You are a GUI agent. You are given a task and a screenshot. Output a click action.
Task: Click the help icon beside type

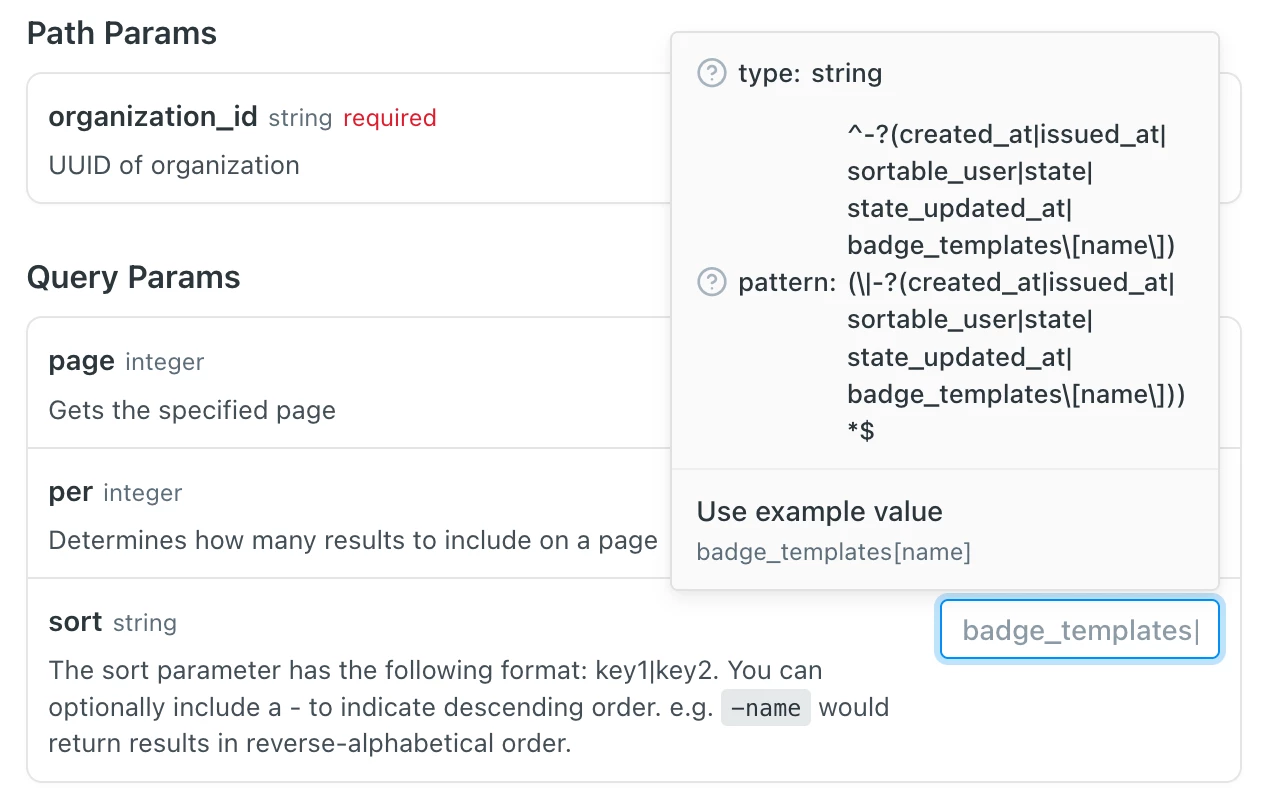click(x=711, y=73)
